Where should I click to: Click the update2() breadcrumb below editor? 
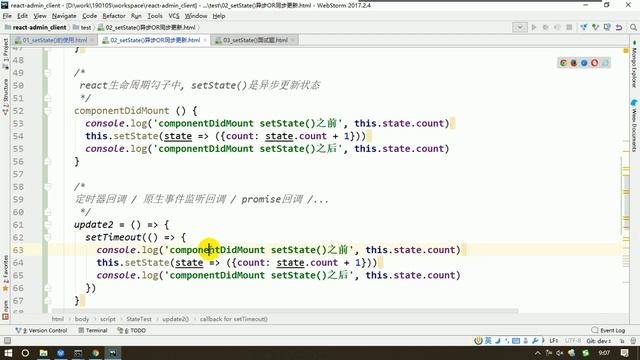176,319
